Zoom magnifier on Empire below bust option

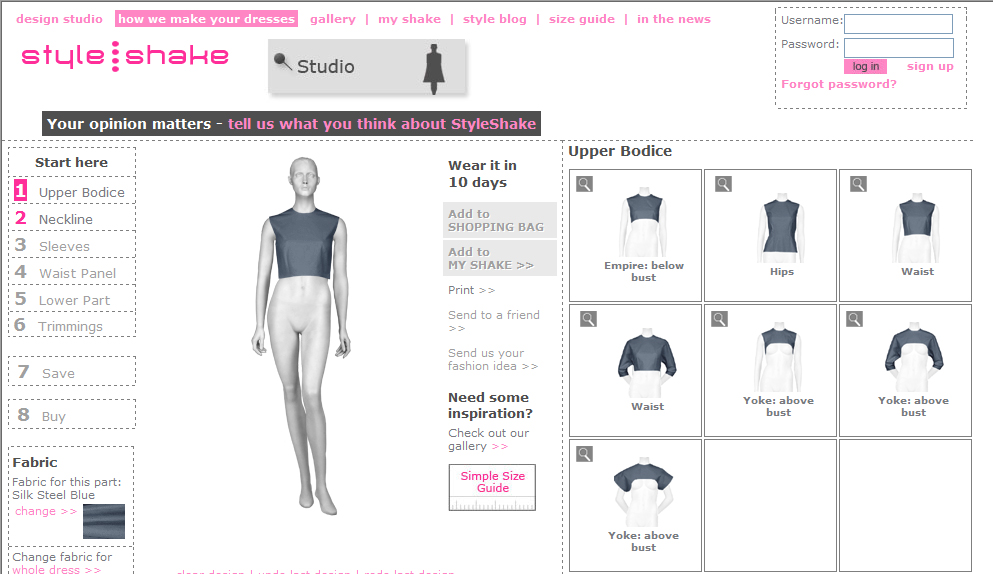click(x=585, y=184)
